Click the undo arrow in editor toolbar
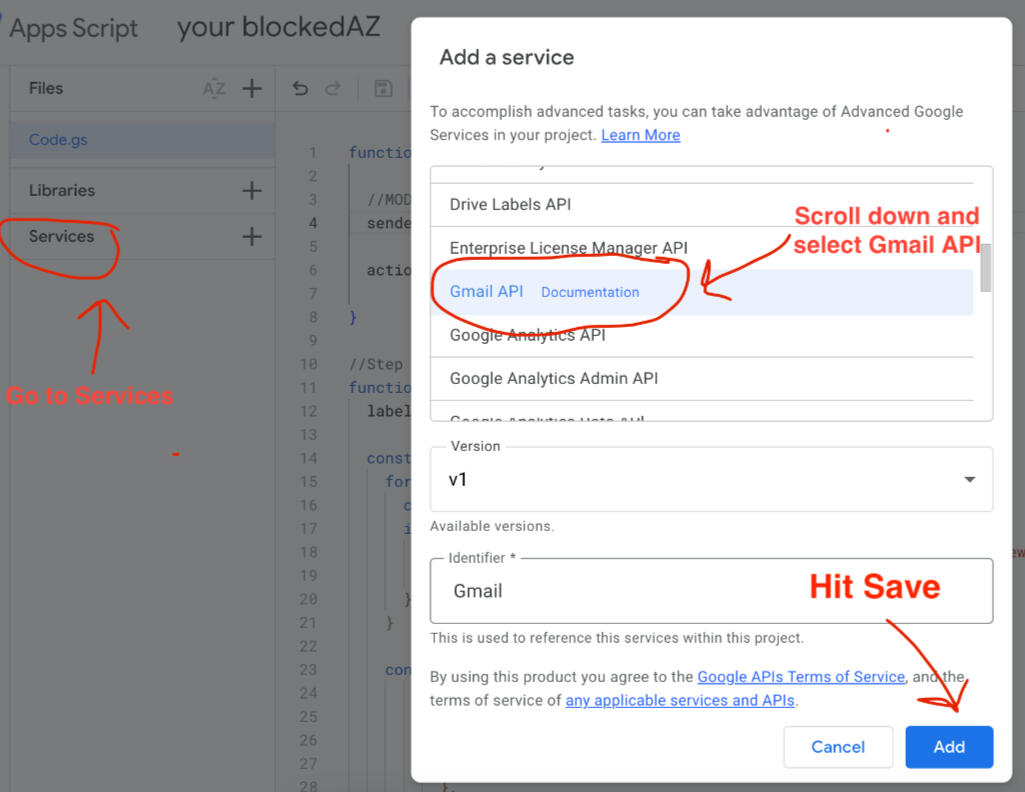 [300, 88]
